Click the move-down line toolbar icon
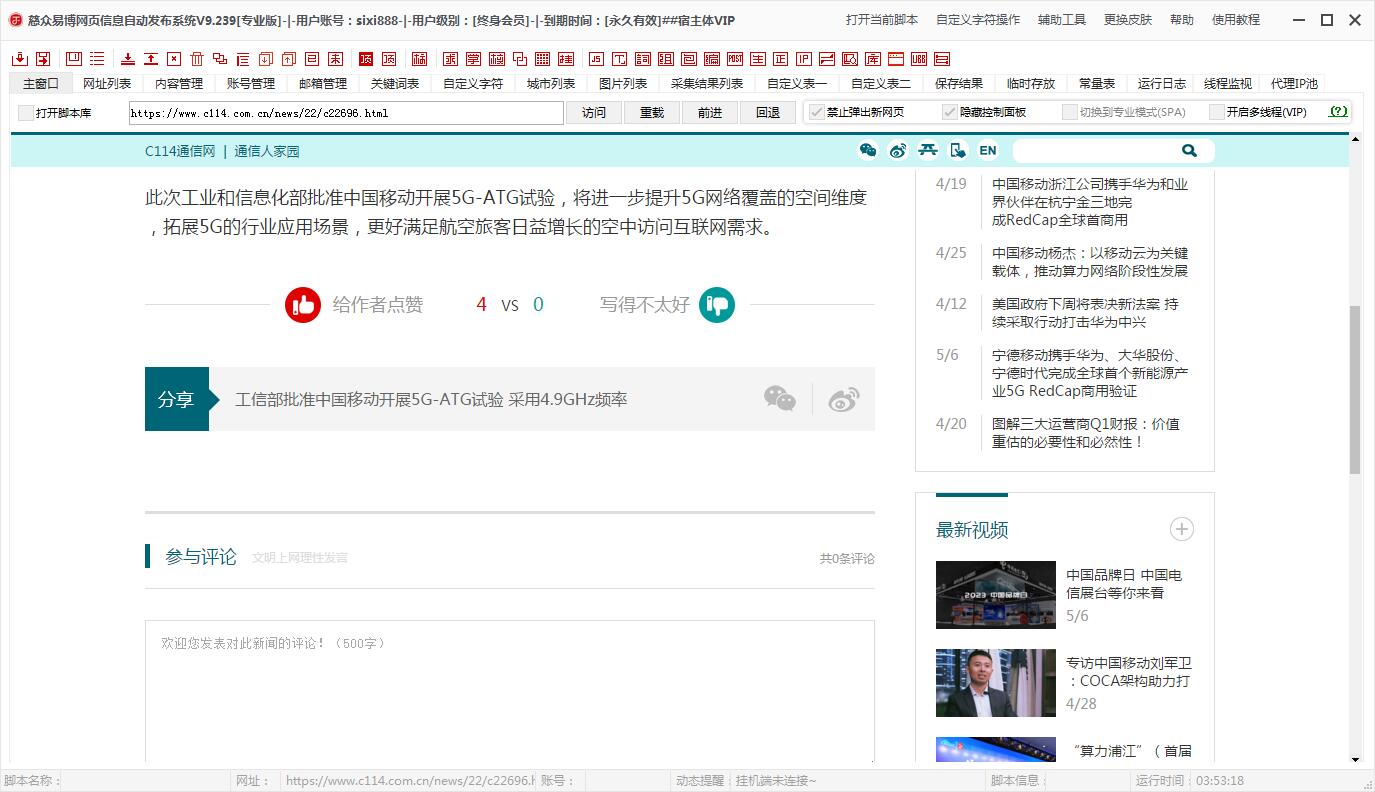The image size is (1375, 792). click(128, 59)
